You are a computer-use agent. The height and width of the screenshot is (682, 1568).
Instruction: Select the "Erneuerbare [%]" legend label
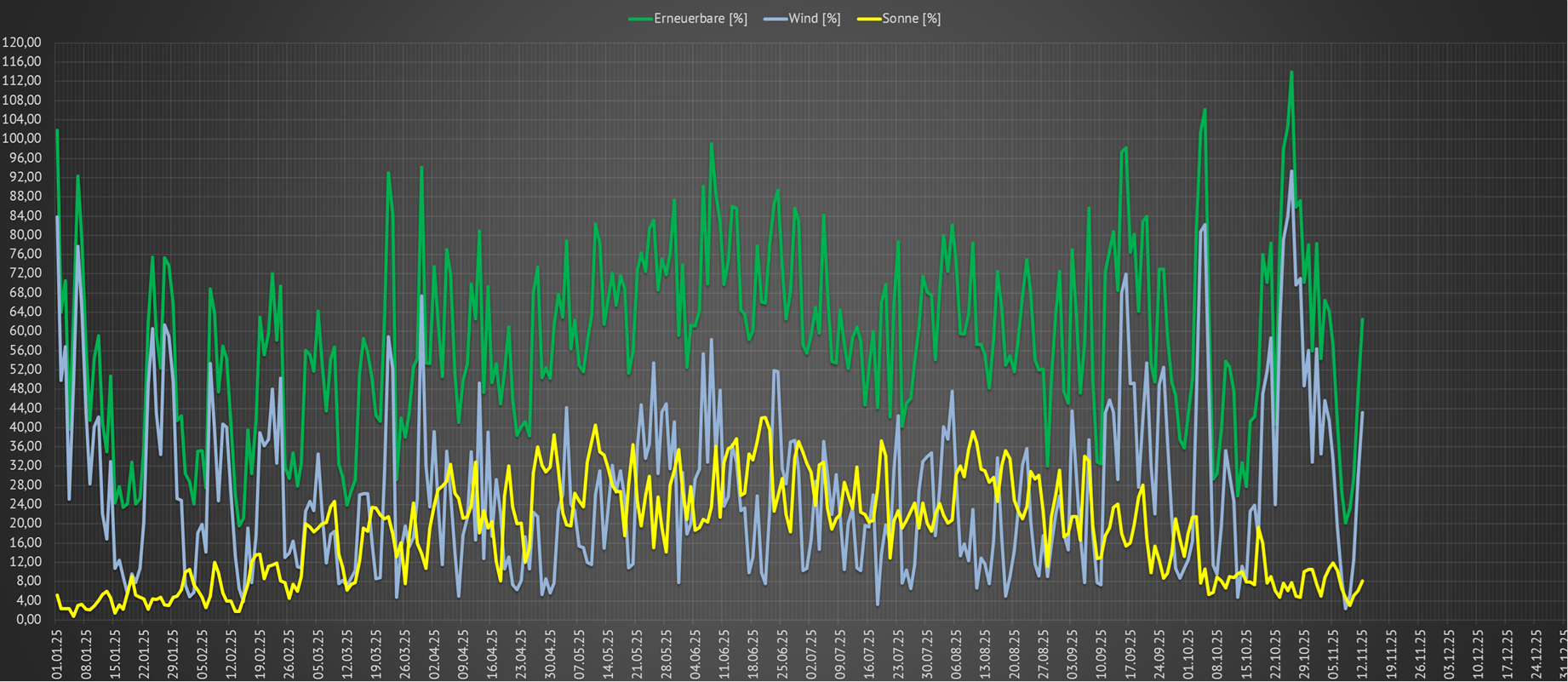pos(700,19)
